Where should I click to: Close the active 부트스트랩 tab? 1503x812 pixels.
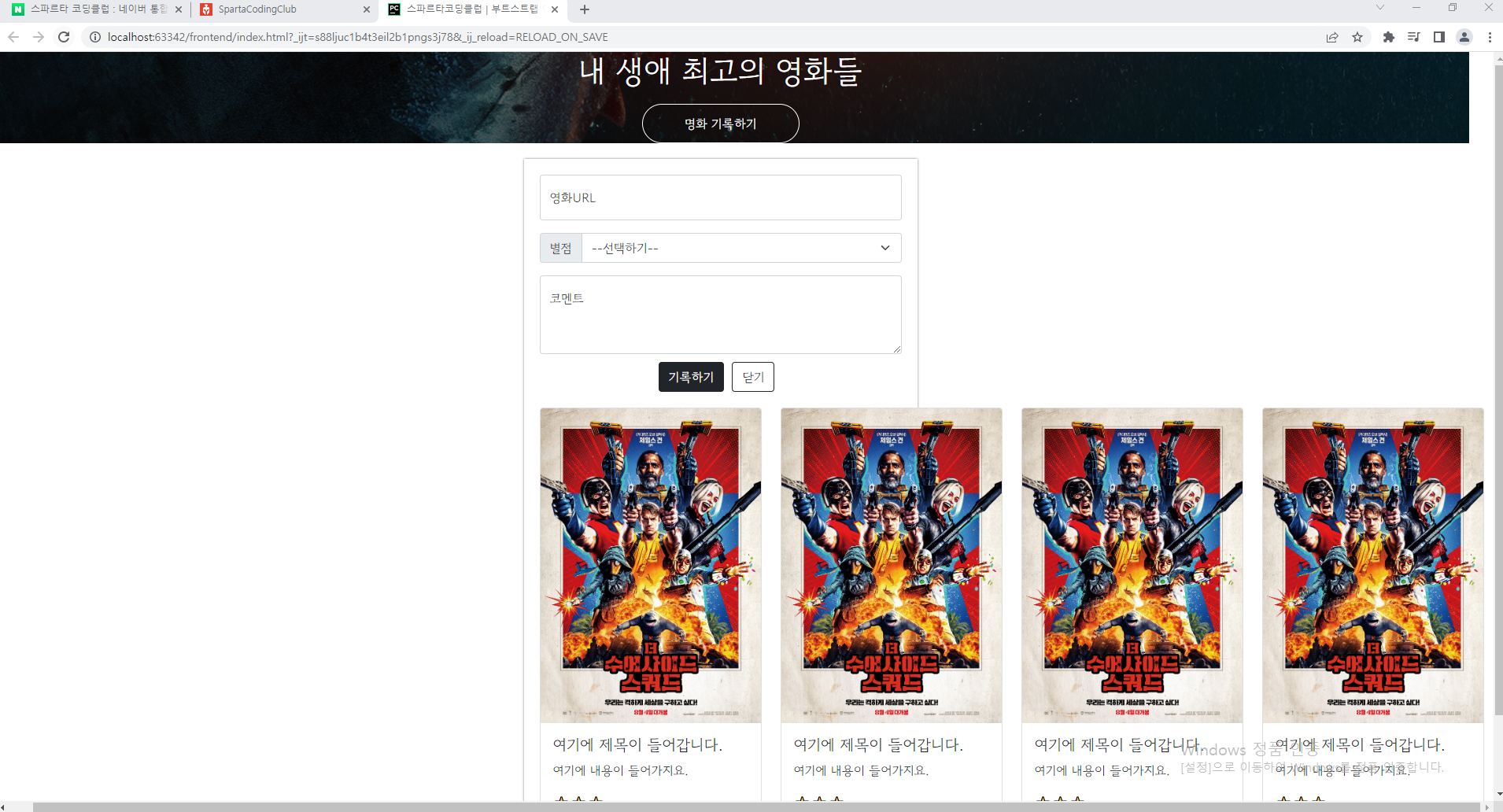pos(555,9)
